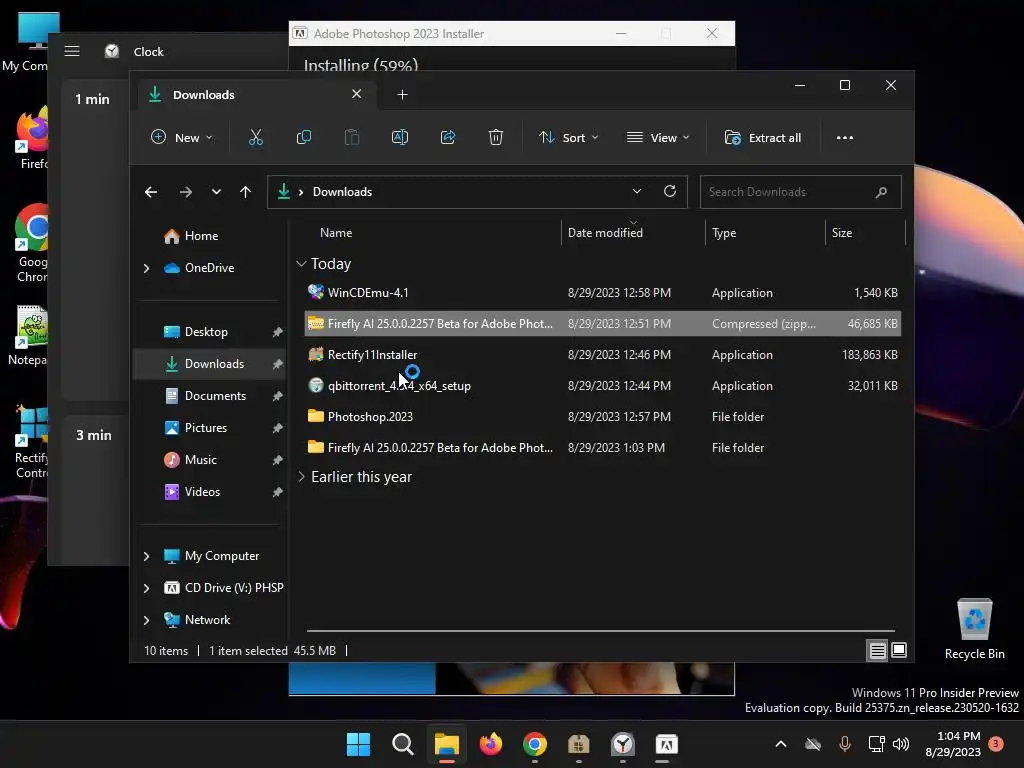This screenshot has width=1024, height=768.
Task: Select WinCDEmu-4.1 file
Action: 603,293
